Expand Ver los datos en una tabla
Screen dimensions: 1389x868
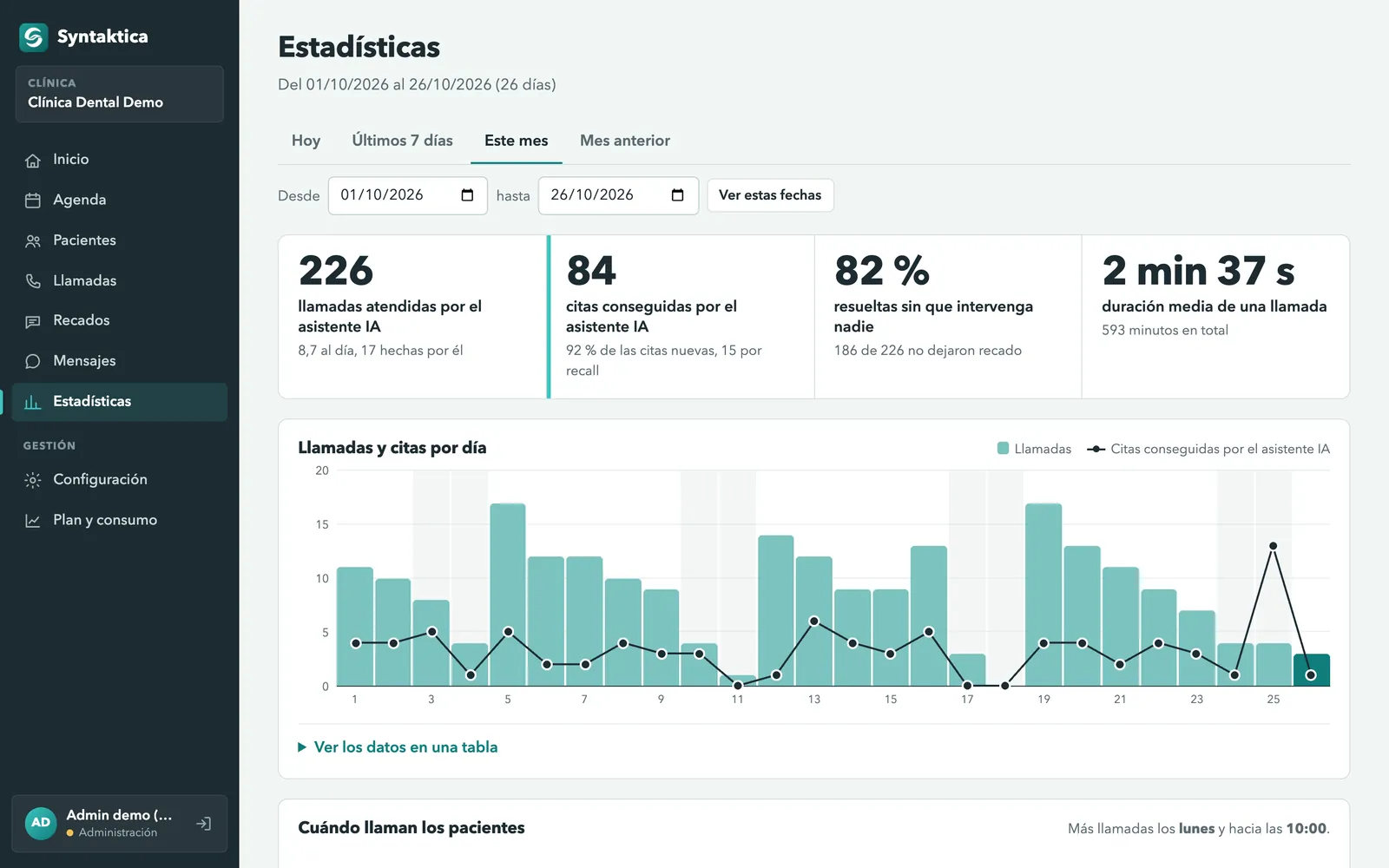[398, 747]
